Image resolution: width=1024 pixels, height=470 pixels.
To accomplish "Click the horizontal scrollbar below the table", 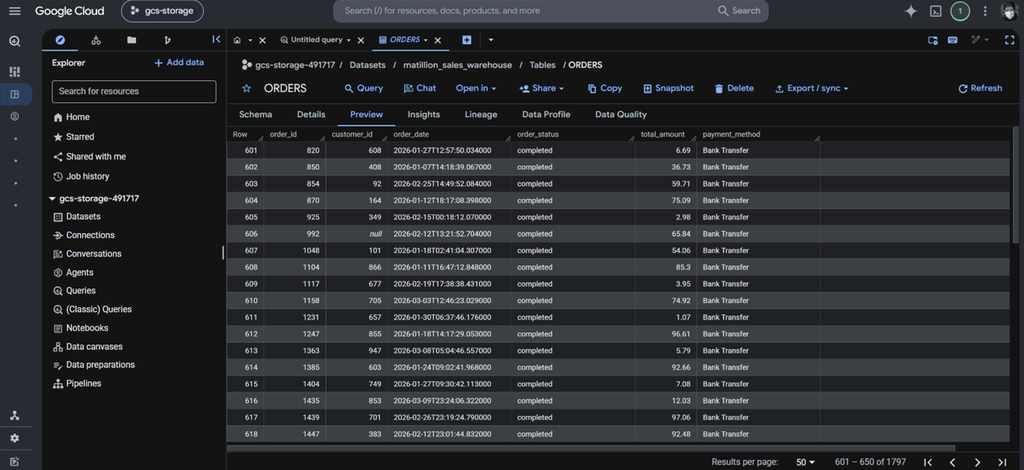I will 591,448.
